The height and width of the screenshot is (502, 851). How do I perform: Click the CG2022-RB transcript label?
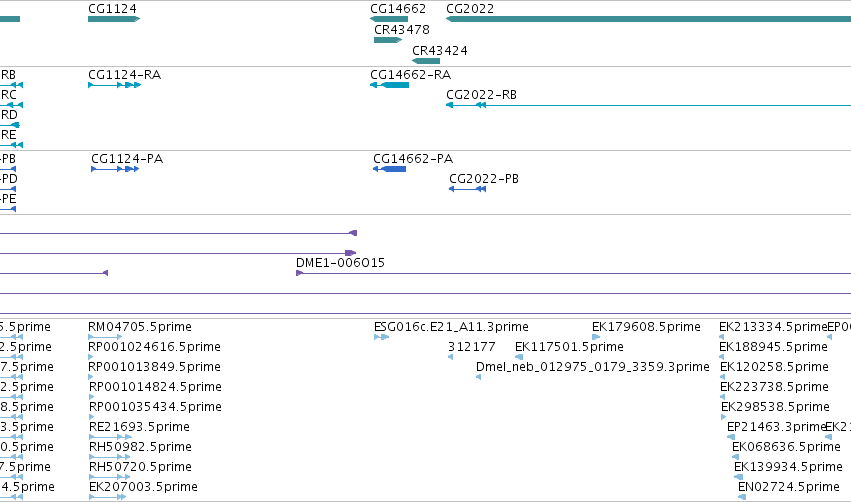481,94
